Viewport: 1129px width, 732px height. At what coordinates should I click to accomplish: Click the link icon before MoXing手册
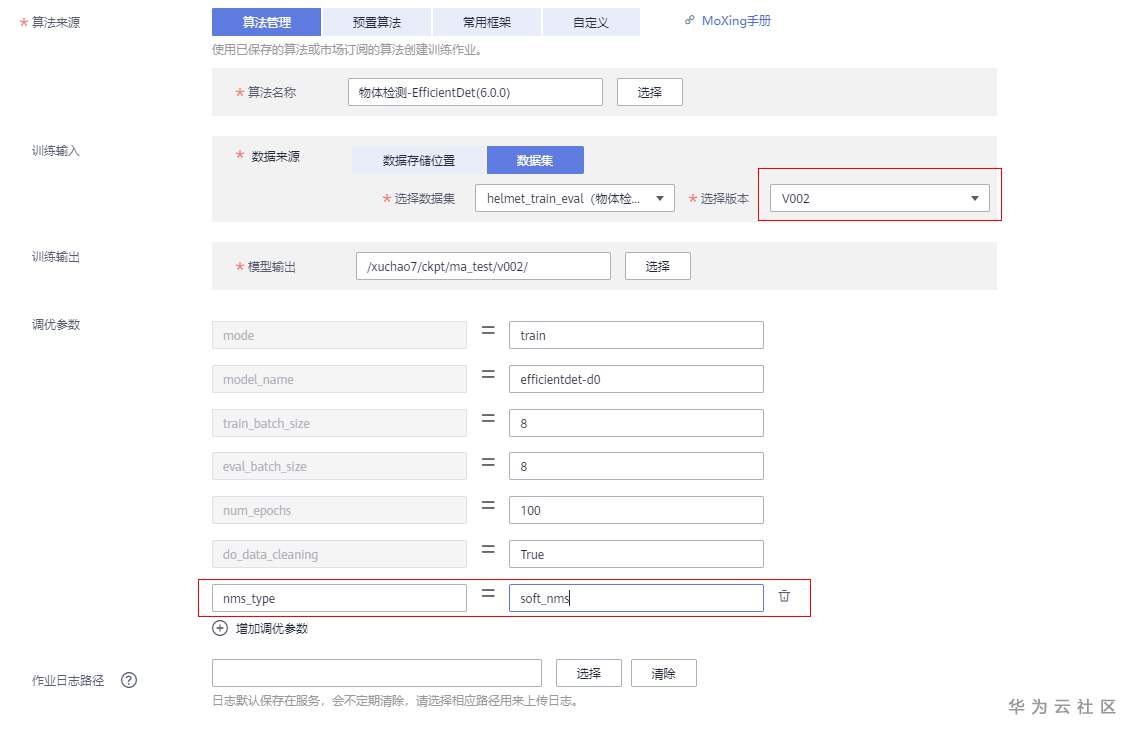pyautogui.click(x=690, y=20)
